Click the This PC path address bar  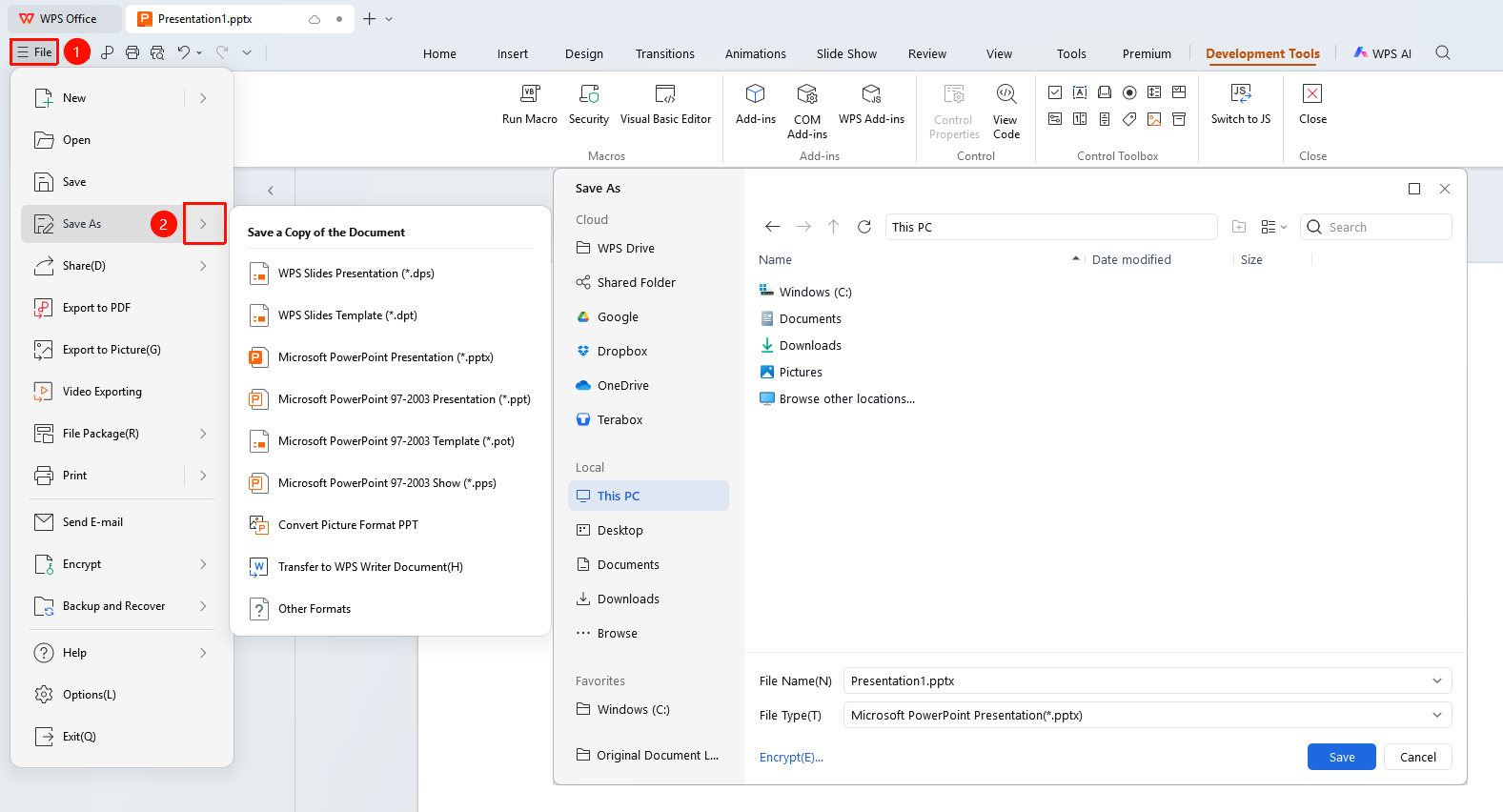[x=1052, y=227]
